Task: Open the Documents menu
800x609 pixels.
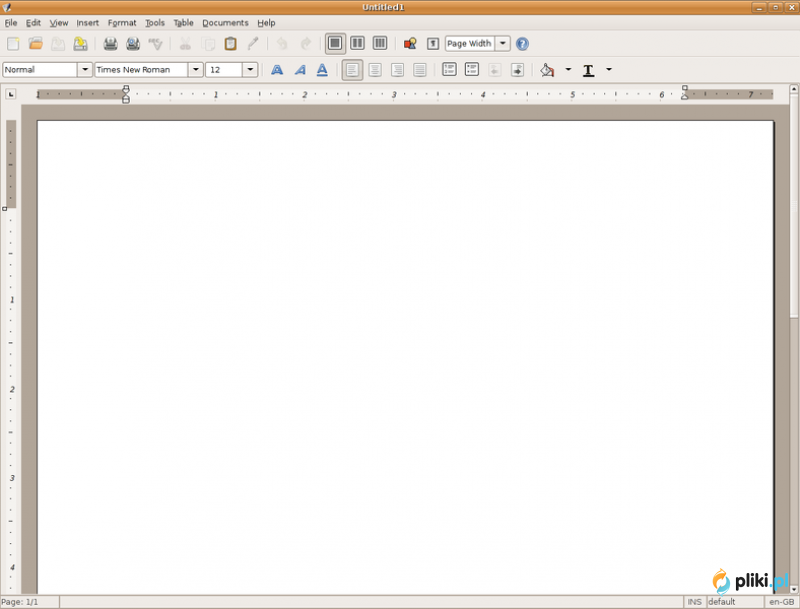Action: coord(225,23)
